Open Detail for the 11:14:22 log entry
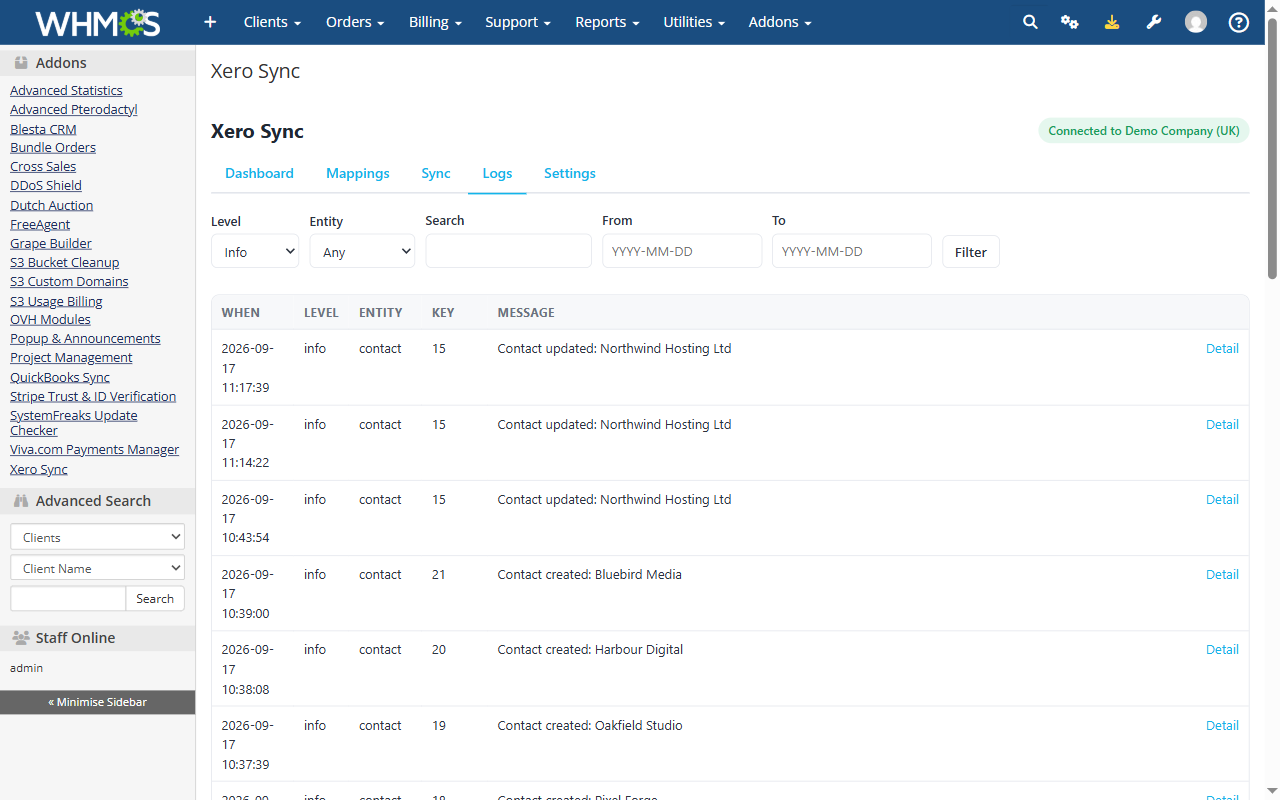Screen dimensions: 1280x800 tap(1222, 424)
